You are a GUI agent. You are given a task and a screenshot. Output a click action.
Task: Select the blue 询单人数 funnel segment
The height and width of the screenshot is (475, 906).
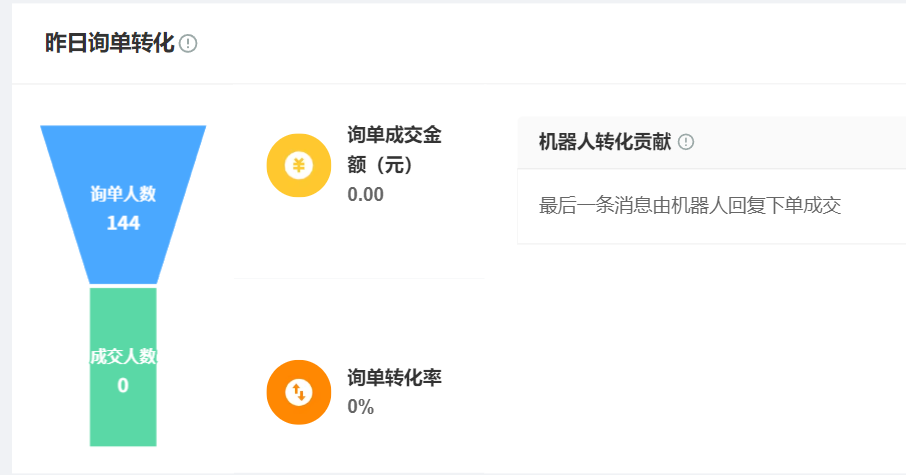click(123, 205)
